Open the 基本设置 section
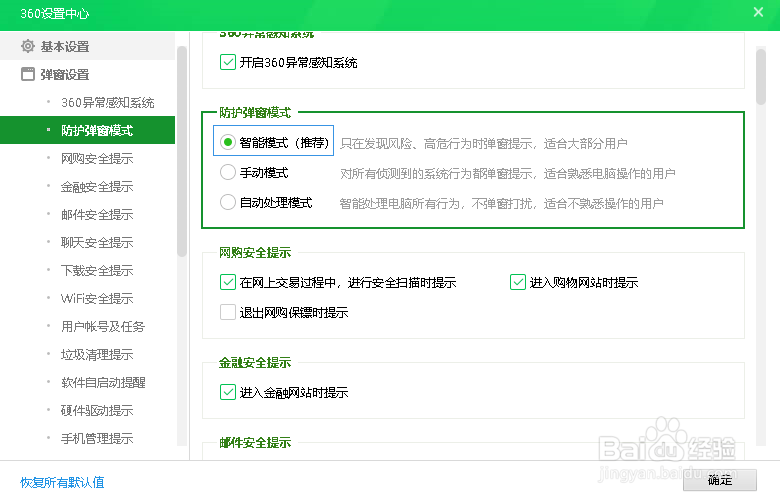 [88, 46]
